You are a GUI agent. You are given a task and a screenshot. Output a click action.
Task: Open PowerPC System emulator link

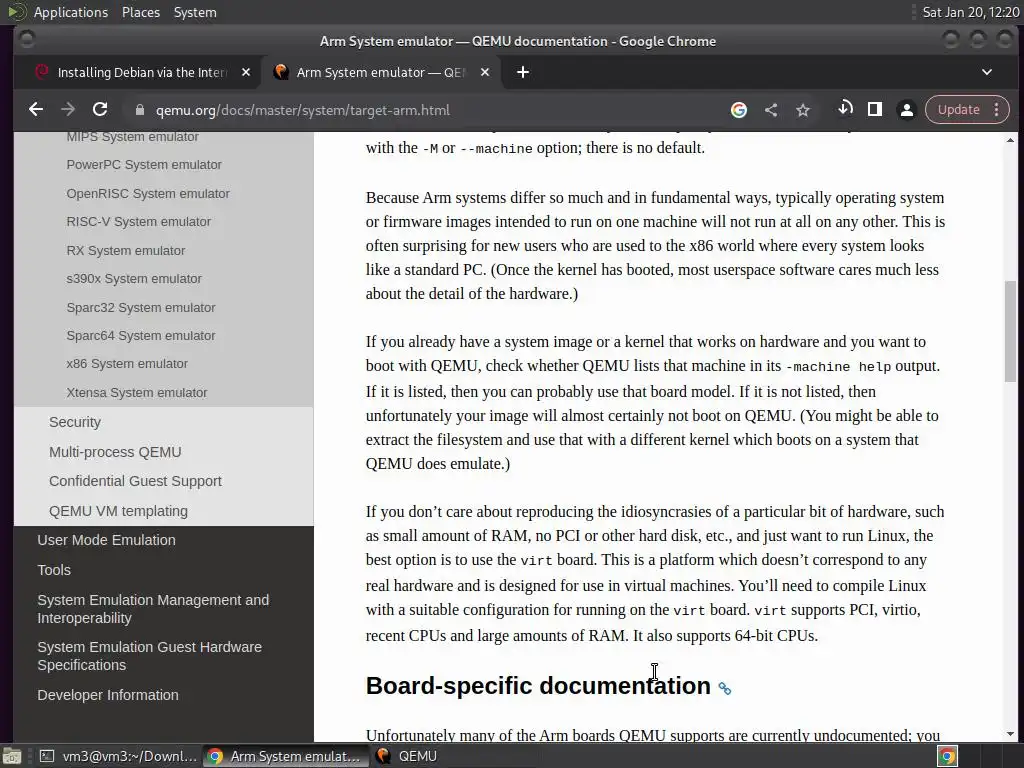144,165
